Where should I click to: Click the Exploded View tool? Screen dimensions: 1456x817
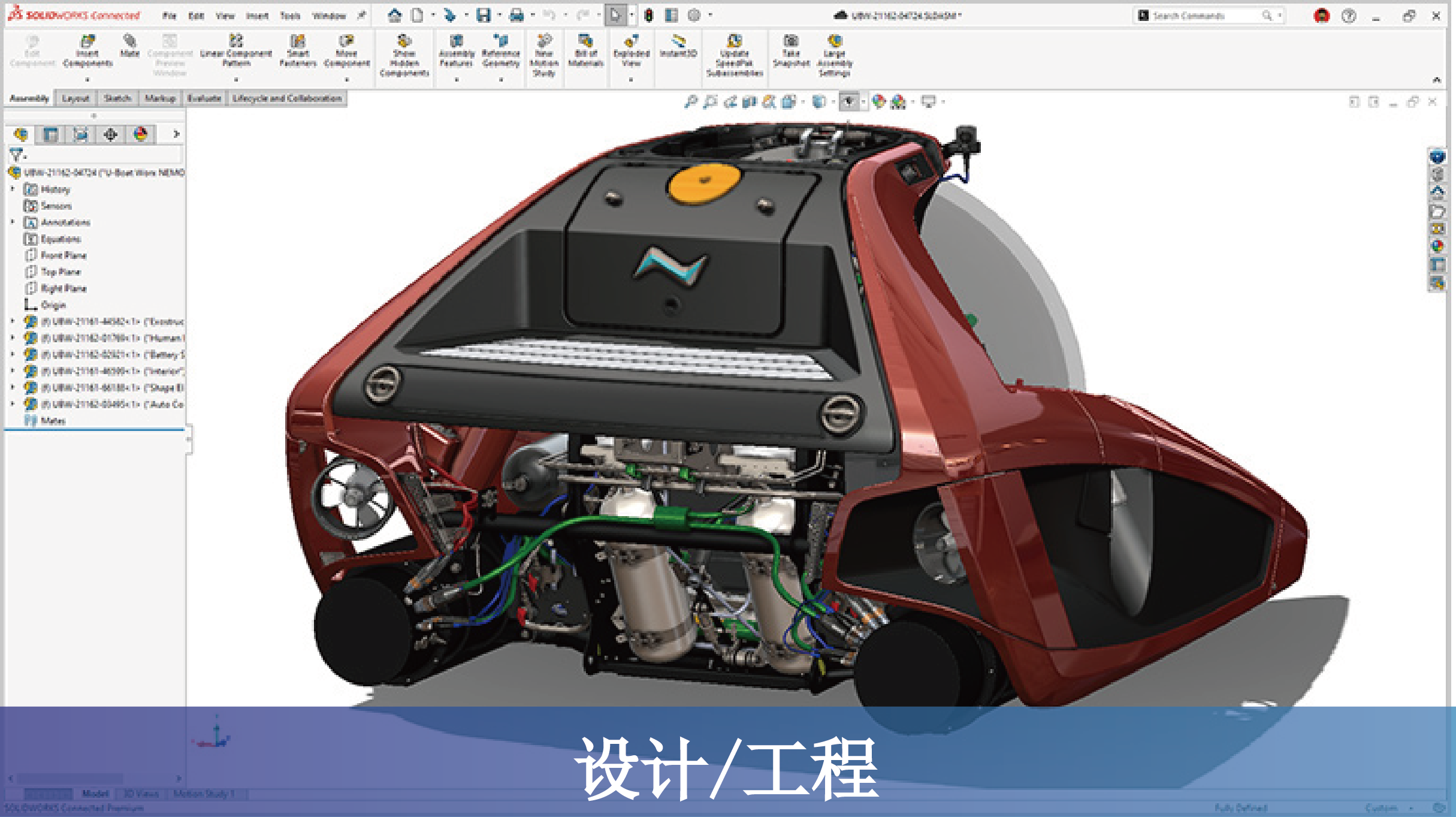[631, 51]
